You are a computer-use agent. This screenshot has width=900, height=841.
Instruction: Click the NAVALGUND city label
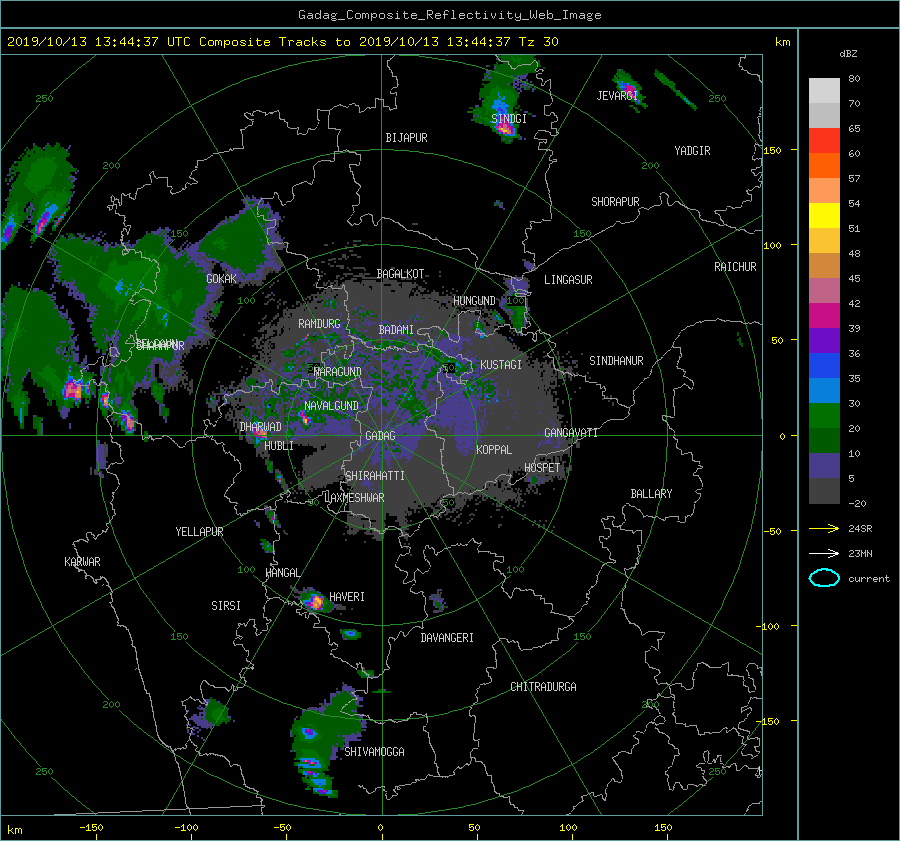click(331, 405)
